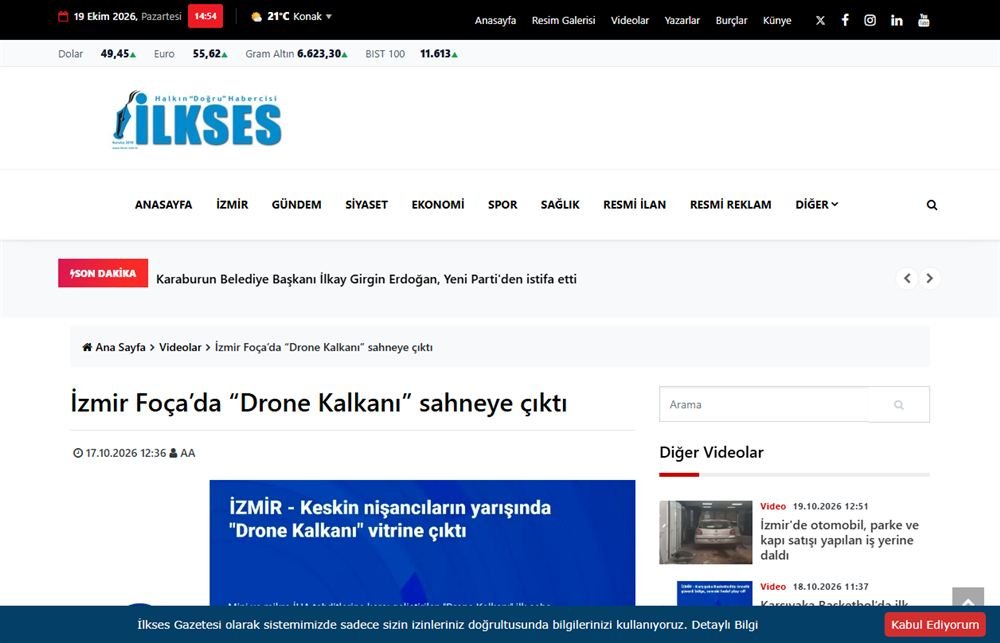Show next breaking news headline
The width and height of the screenshot is (1000, 643).
[x=930, y=278]
